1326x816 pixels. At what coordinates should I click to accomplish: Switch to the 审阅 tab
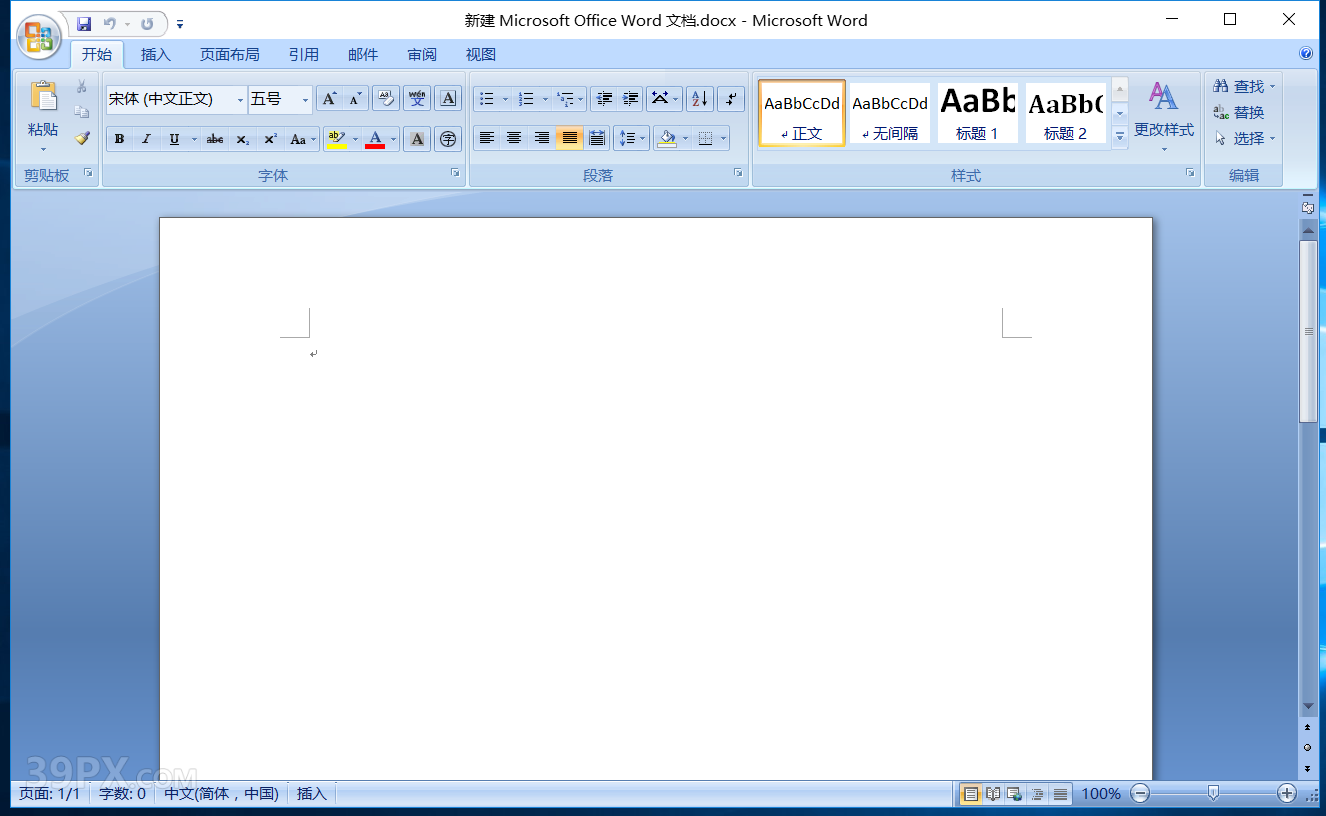422,55
